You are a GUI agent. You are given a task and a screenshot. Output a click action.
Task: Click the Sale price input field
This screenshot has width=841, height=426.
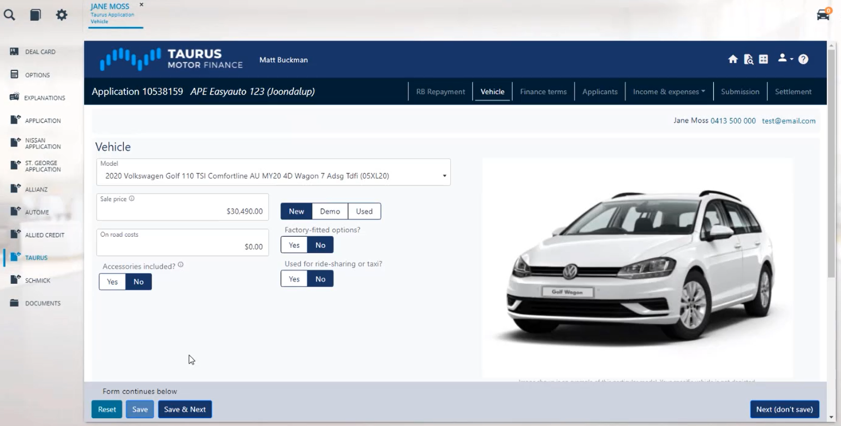(182, 207)
